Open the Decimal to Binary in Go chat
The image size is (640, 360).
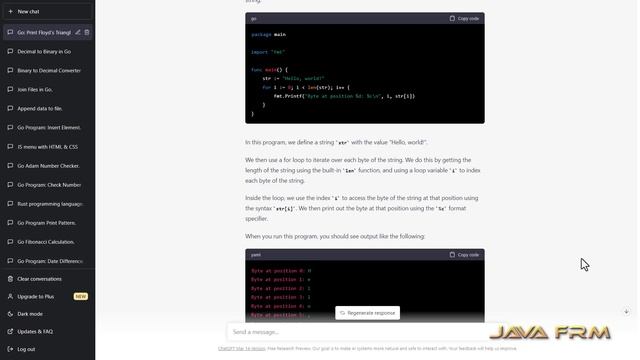coord(48,51)
